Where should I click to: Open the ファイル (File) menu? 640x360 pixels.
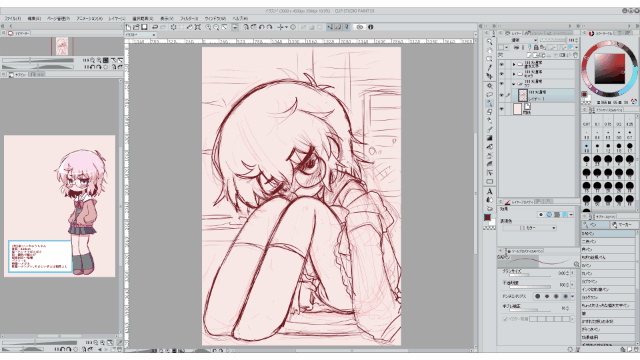point(13,18)
